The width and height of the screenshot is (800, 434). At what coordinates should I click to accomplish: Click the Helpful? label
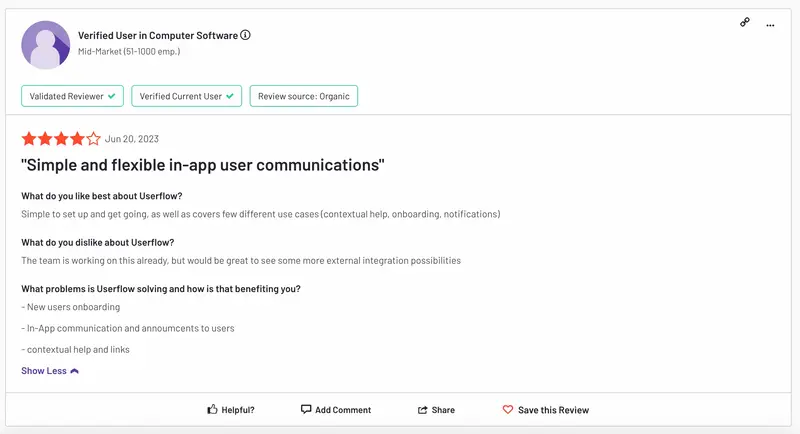(238, 410)
